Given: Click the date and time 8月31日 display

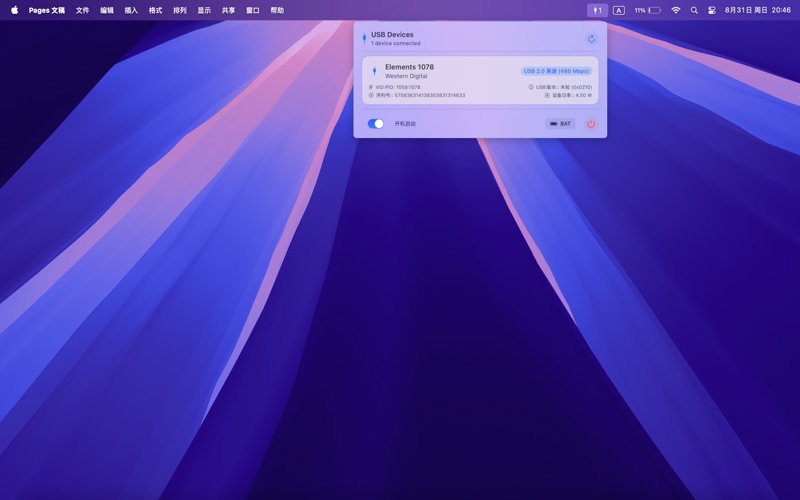Looking at the screenshot, I should click(x=757, y=10).
